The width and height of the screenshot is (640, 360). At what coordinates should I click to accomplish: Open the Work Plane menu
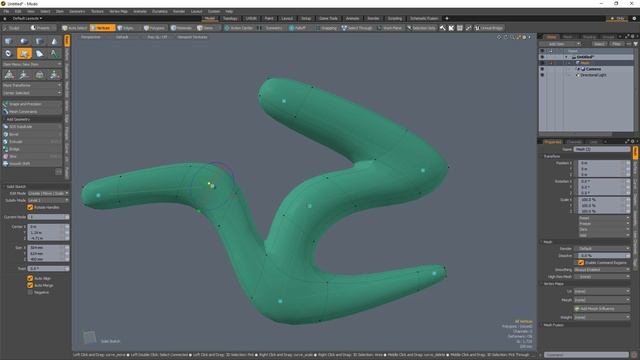point(390,28)
